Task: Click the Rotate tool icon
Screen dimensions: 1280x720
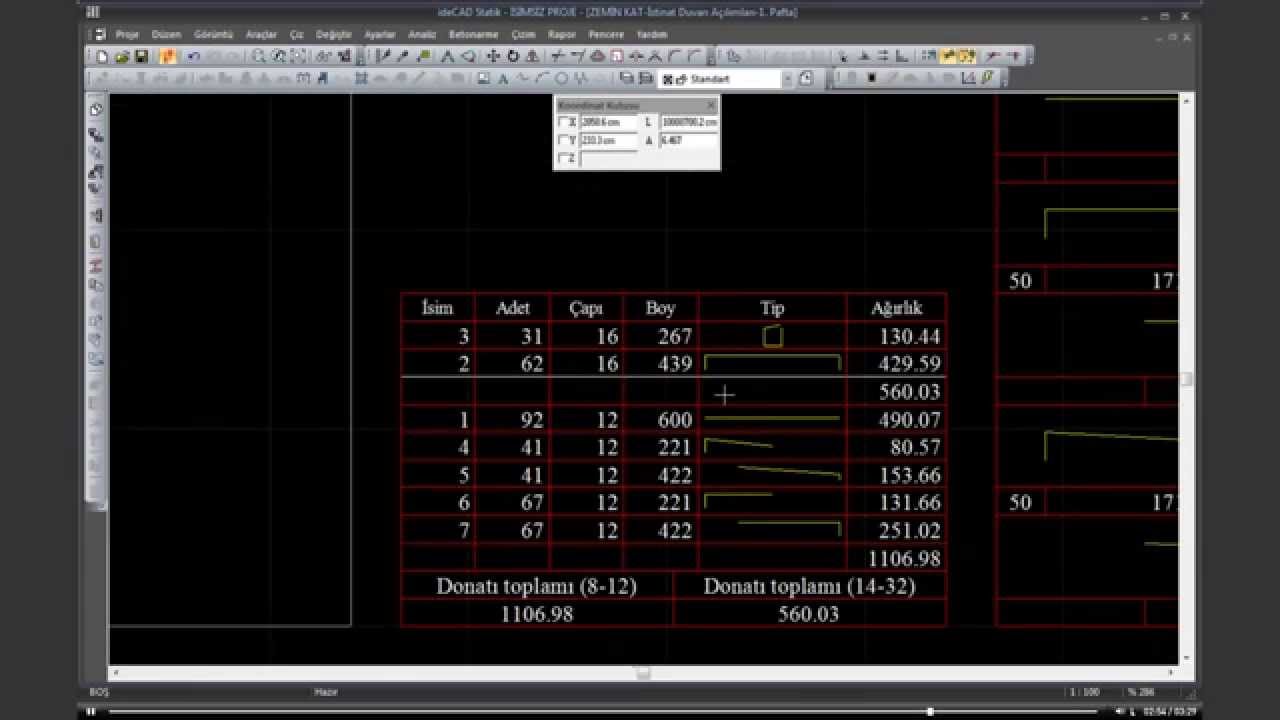Action: [513, 56]
